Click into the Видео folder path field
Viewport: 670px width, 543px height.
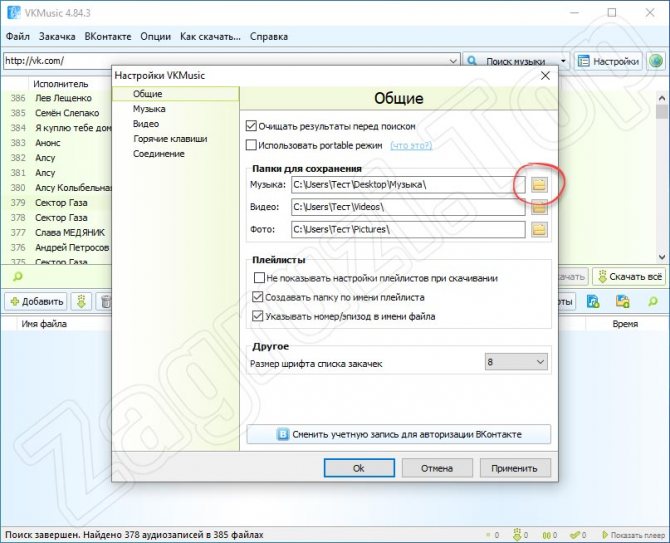click(408, 207)
